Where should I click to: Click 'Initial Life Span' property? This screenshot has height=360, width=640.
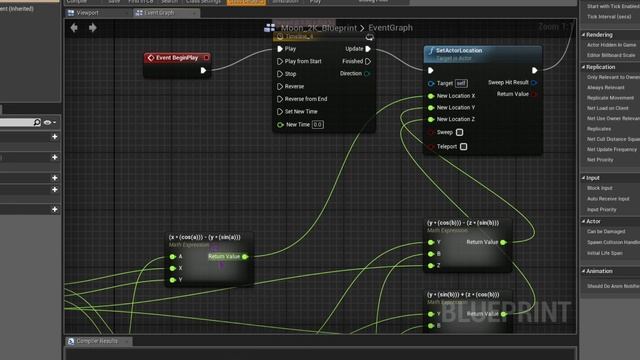[x=605, y=253]
